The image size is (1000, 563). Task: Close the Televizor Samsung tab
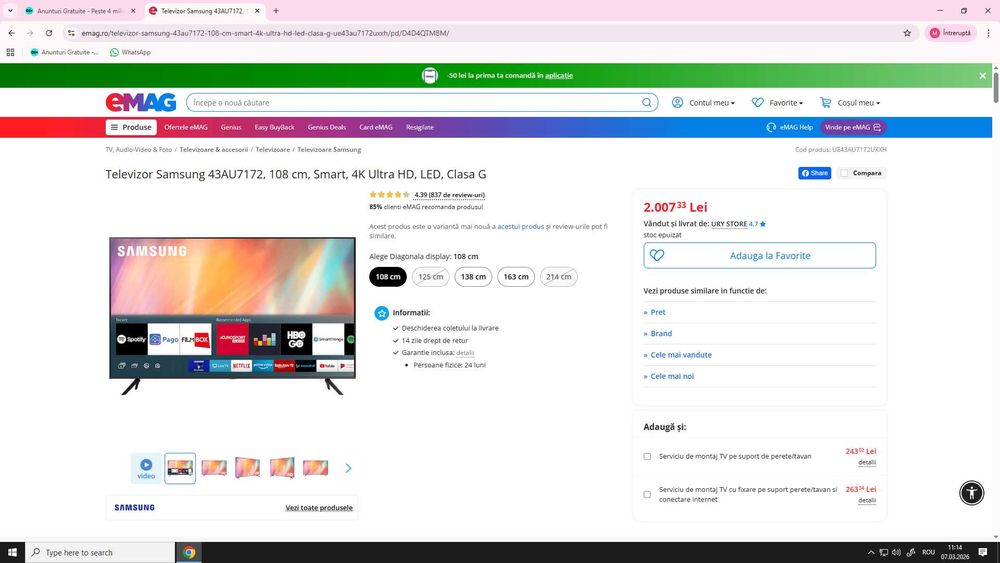[x=257, y=11]
